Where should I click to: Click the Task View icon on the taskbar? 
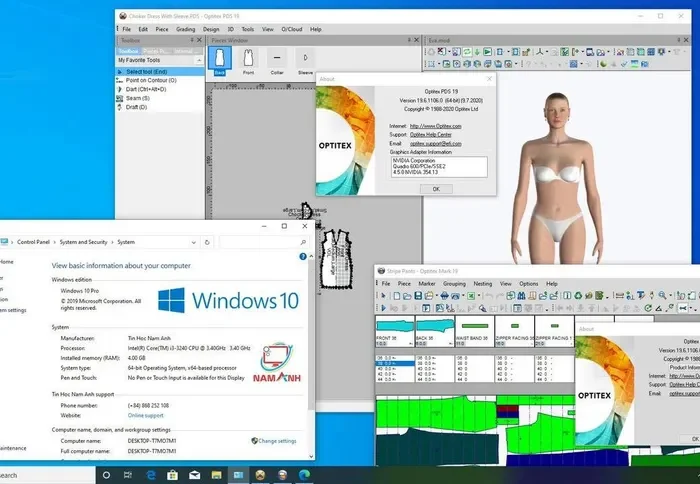click(128, 475)
